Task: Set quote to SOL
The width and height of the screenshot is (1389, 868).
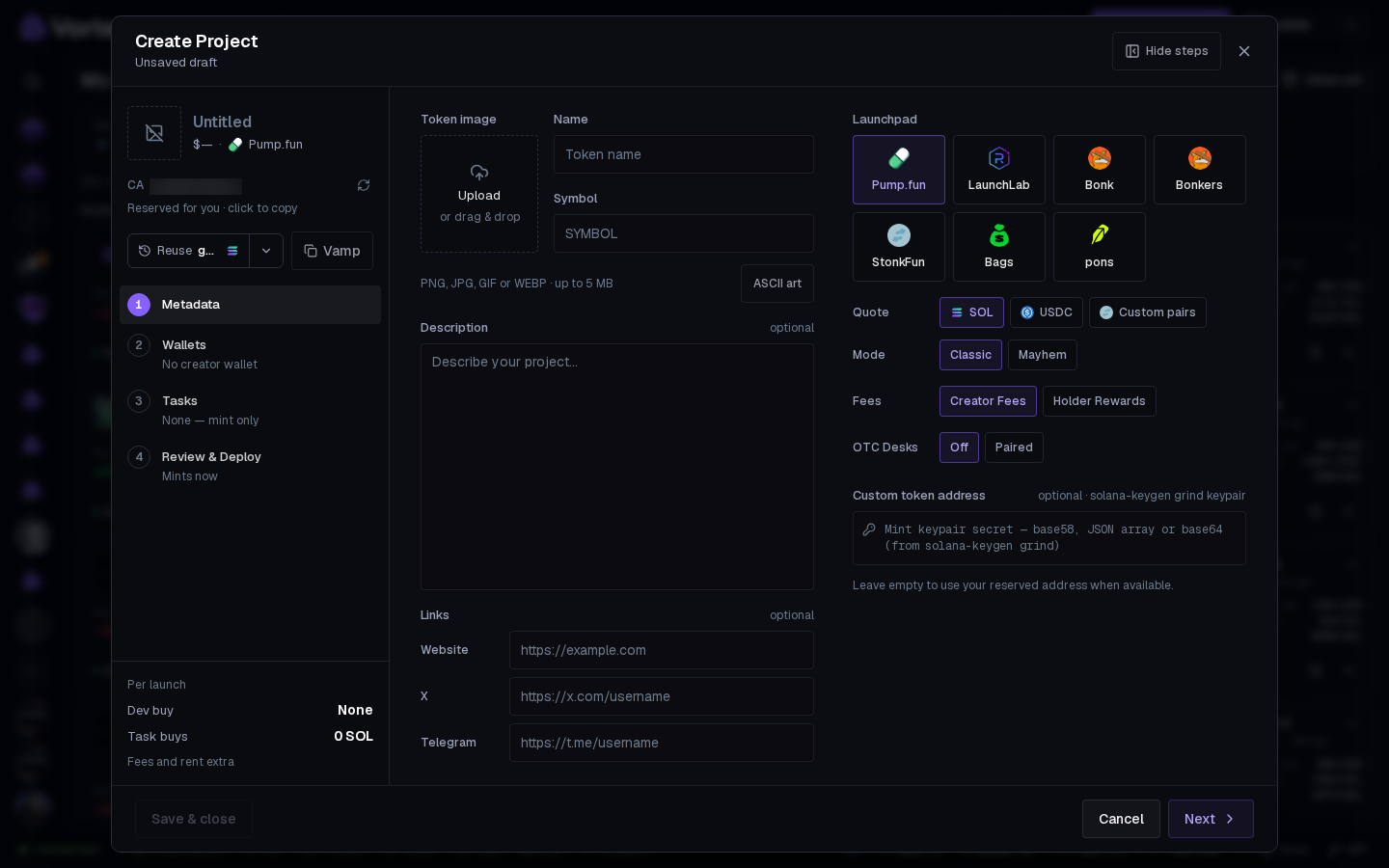Action: click(x=971, y=312)
